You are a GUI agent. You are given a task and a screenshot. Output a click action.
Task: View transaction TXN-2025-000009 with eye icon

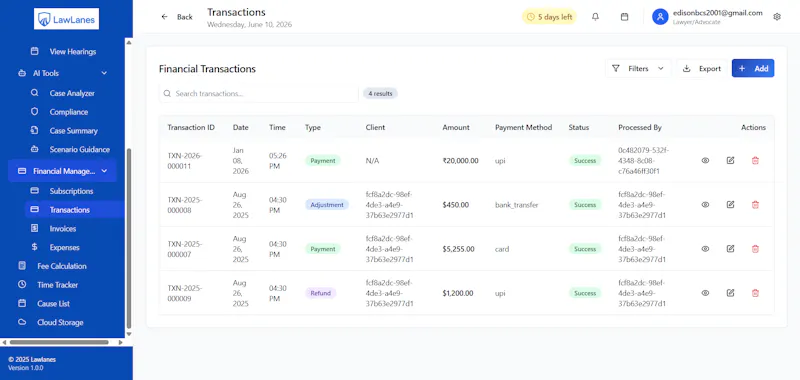(x=705, y=293)
